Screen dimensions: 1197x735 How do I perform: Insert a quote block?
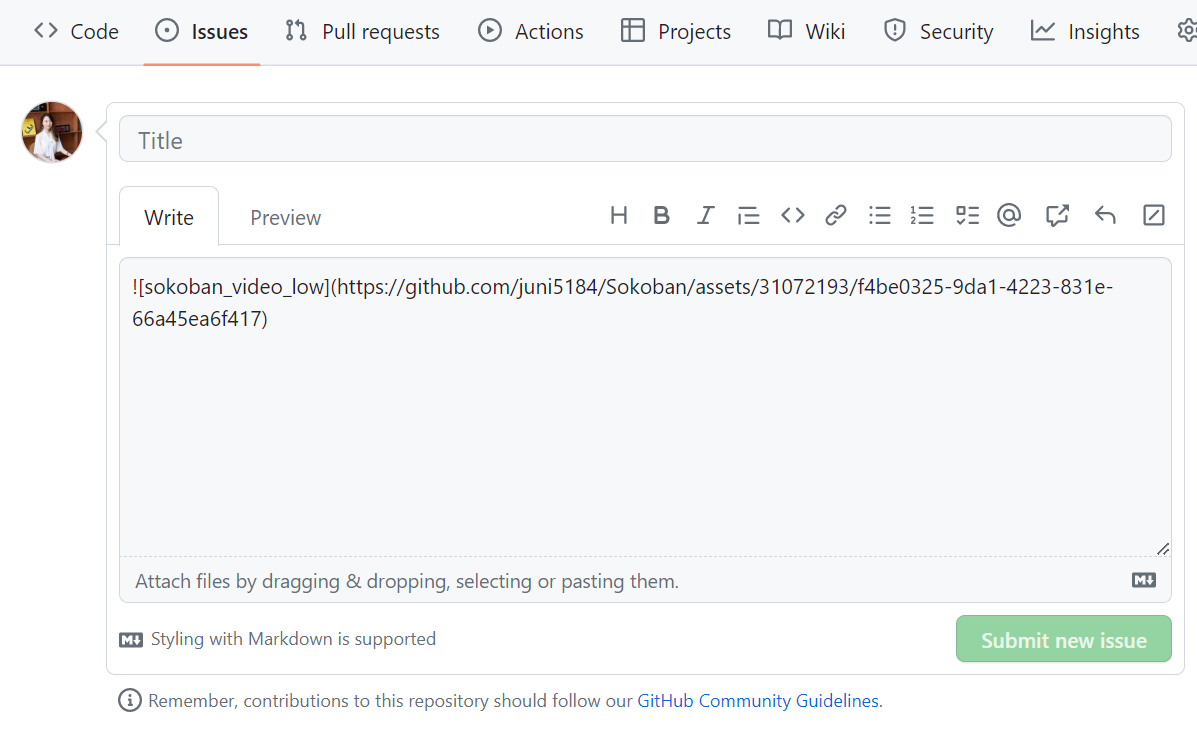click(x=748, y=216)
